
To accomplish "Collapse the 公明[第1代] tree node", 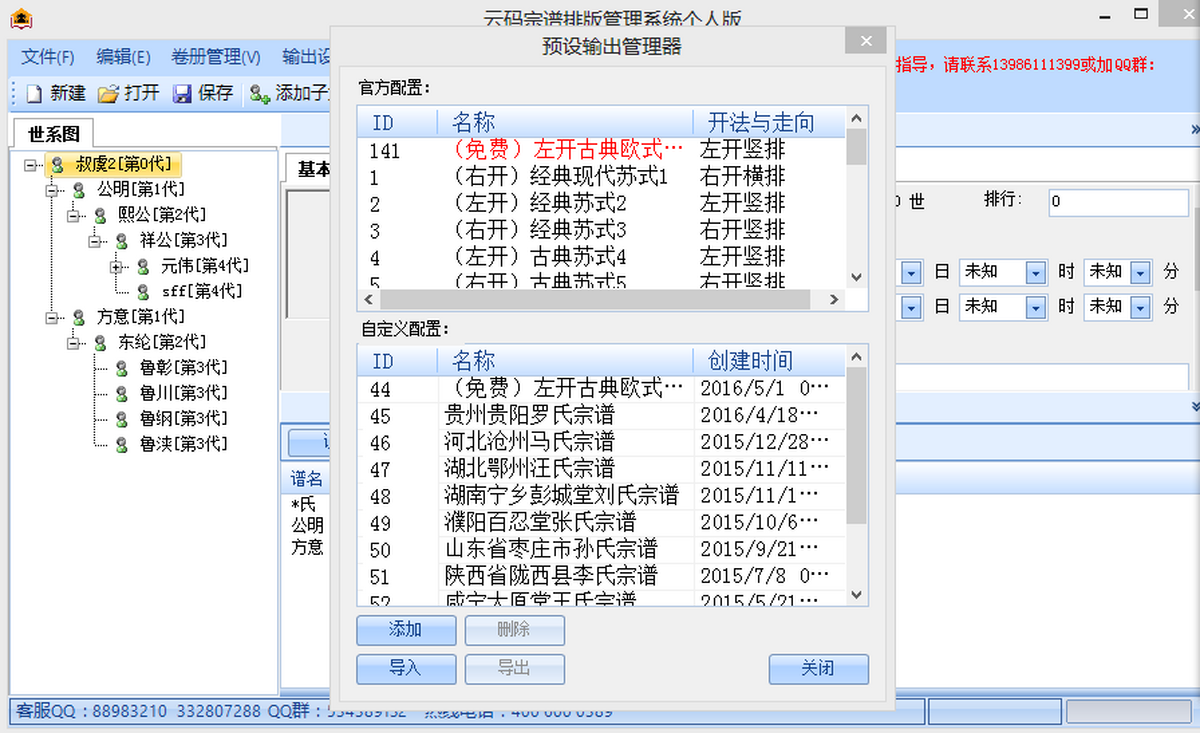I will pyautogui.click(x=52, y=190).
